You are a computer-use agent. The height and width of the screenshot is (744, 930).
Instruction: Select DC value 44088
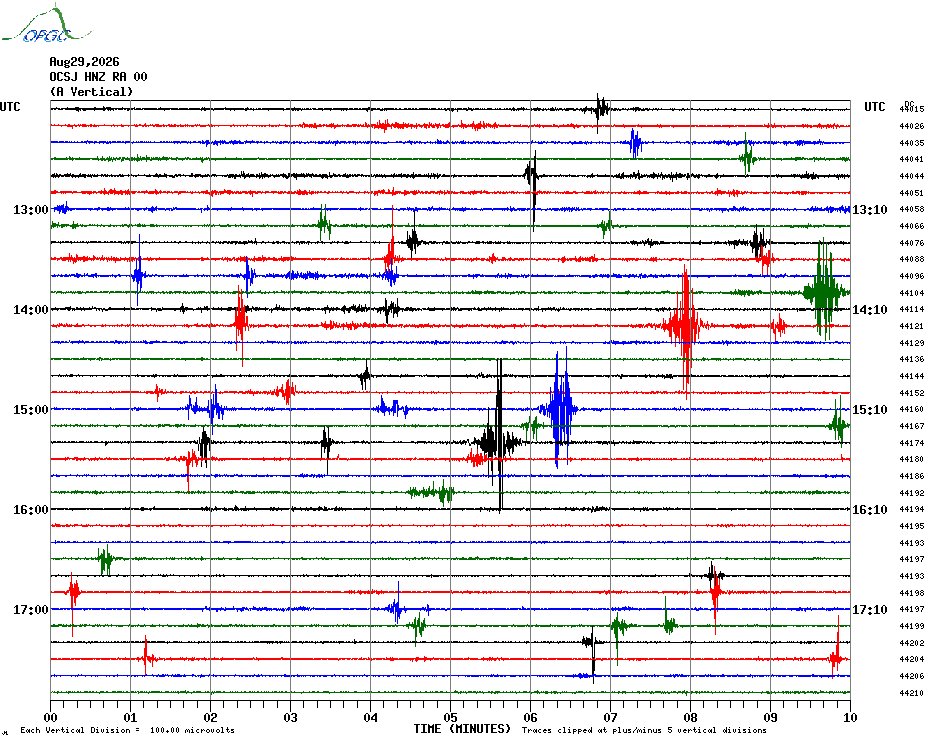point(912,259)
